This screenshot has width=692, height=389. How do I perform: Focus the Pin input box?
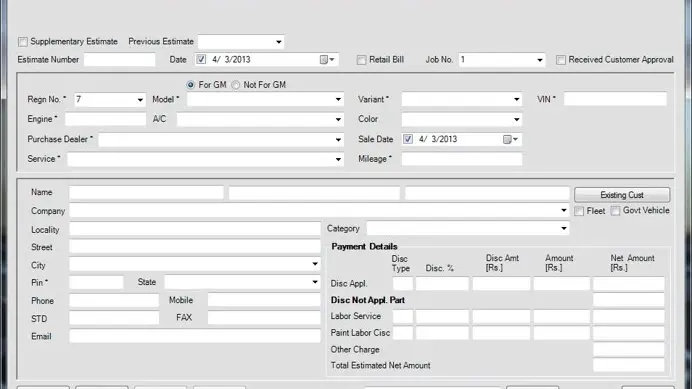[96, 283]
